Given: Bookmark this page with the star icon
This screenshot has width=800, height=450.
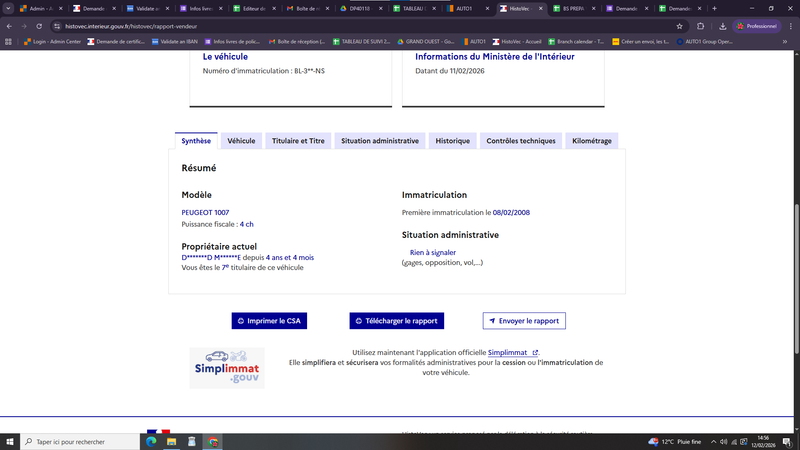Looking at the screenshot, I should tap(680, 26).
